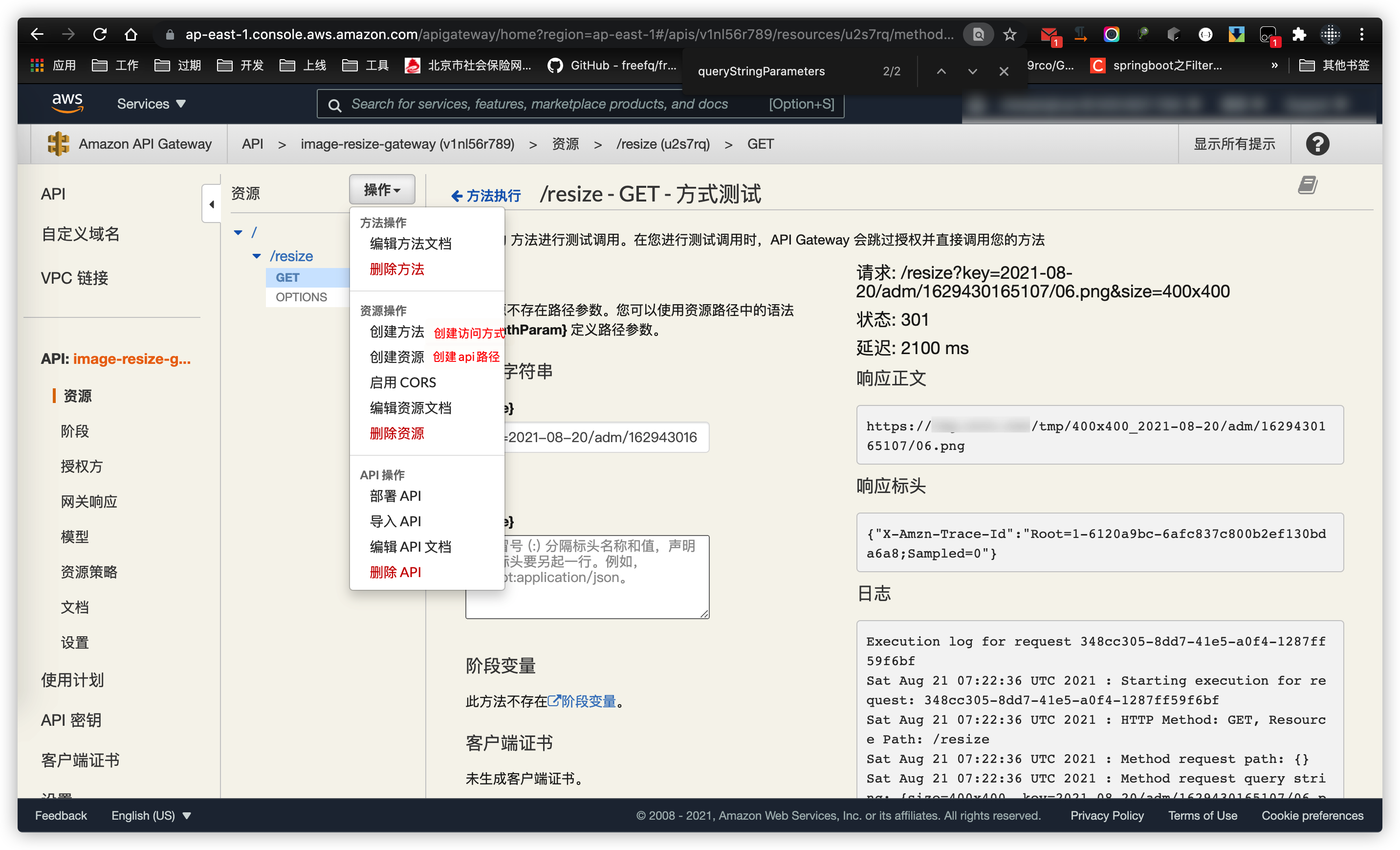Open the Extensions puzzle-piece menu

[x=1299, y=35]
